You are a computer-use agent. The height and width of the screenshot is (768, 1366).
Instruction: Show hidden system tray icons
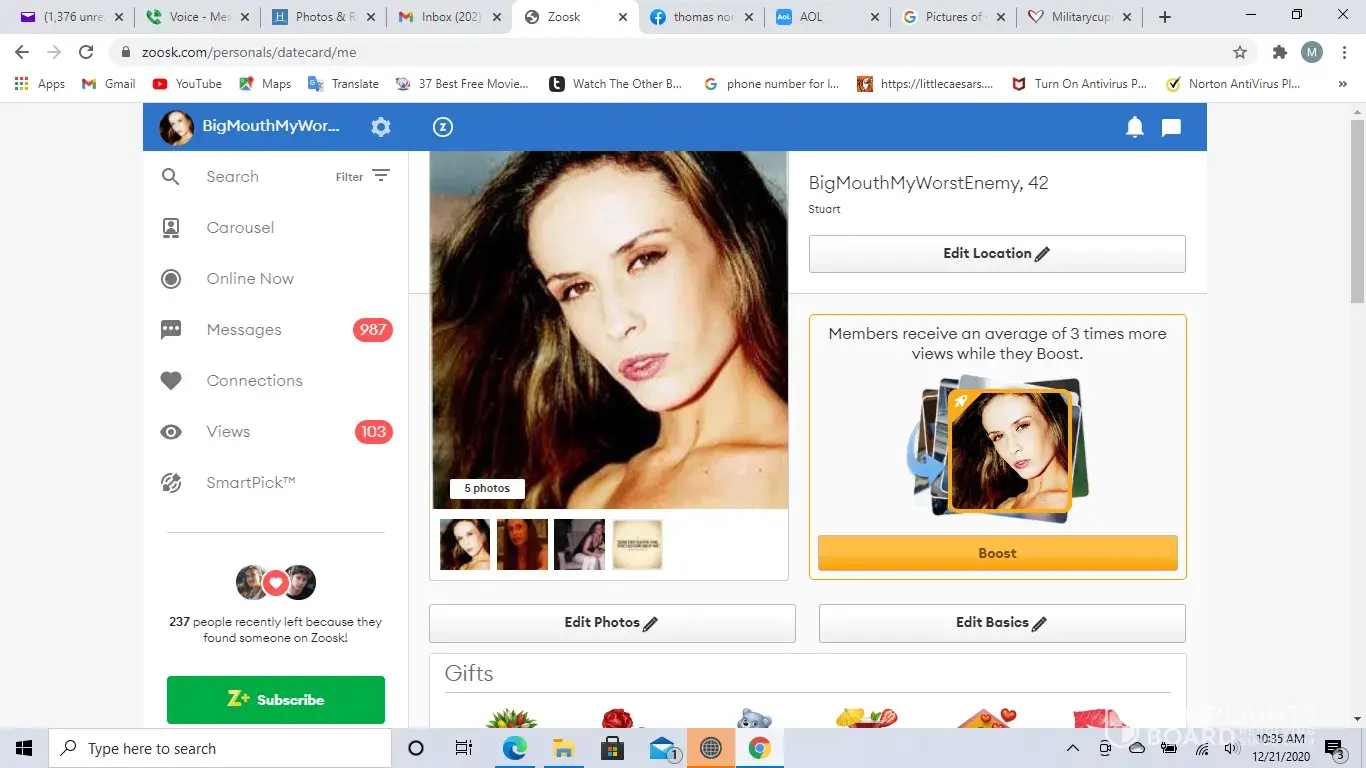1073,748
